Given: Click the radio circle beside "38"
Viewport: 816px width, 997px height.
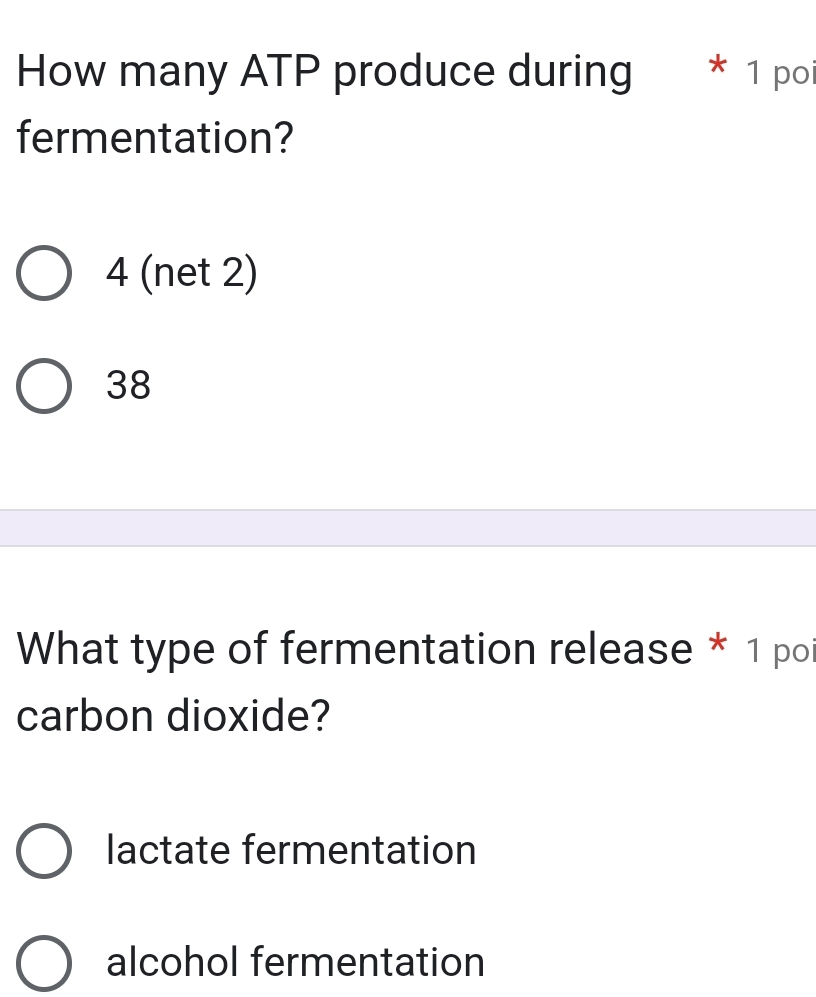Looking at the screenshot, I should 42,385.
